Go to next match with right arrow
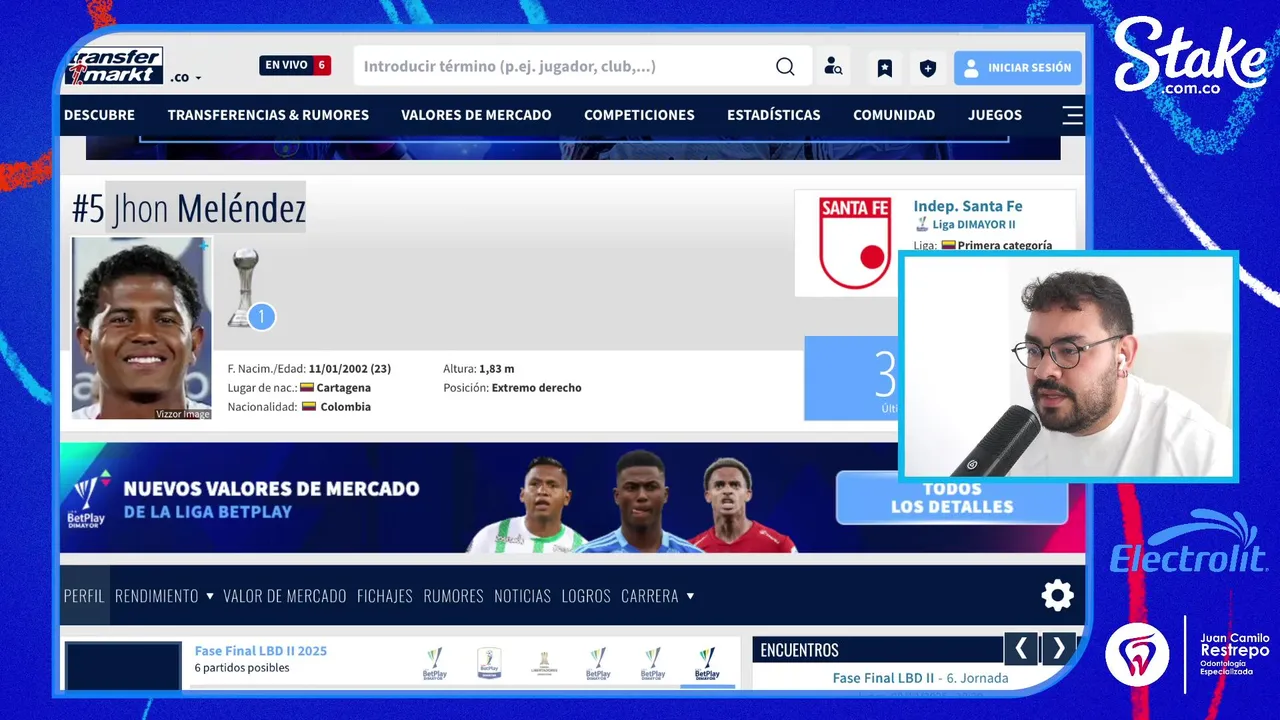 [x=1059, y=649]
